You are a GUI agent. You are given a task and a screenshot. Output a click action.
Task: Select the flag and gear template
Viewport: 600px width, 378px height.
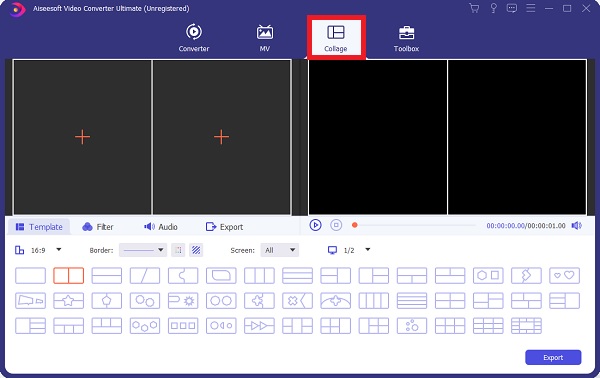coord(183,301)
